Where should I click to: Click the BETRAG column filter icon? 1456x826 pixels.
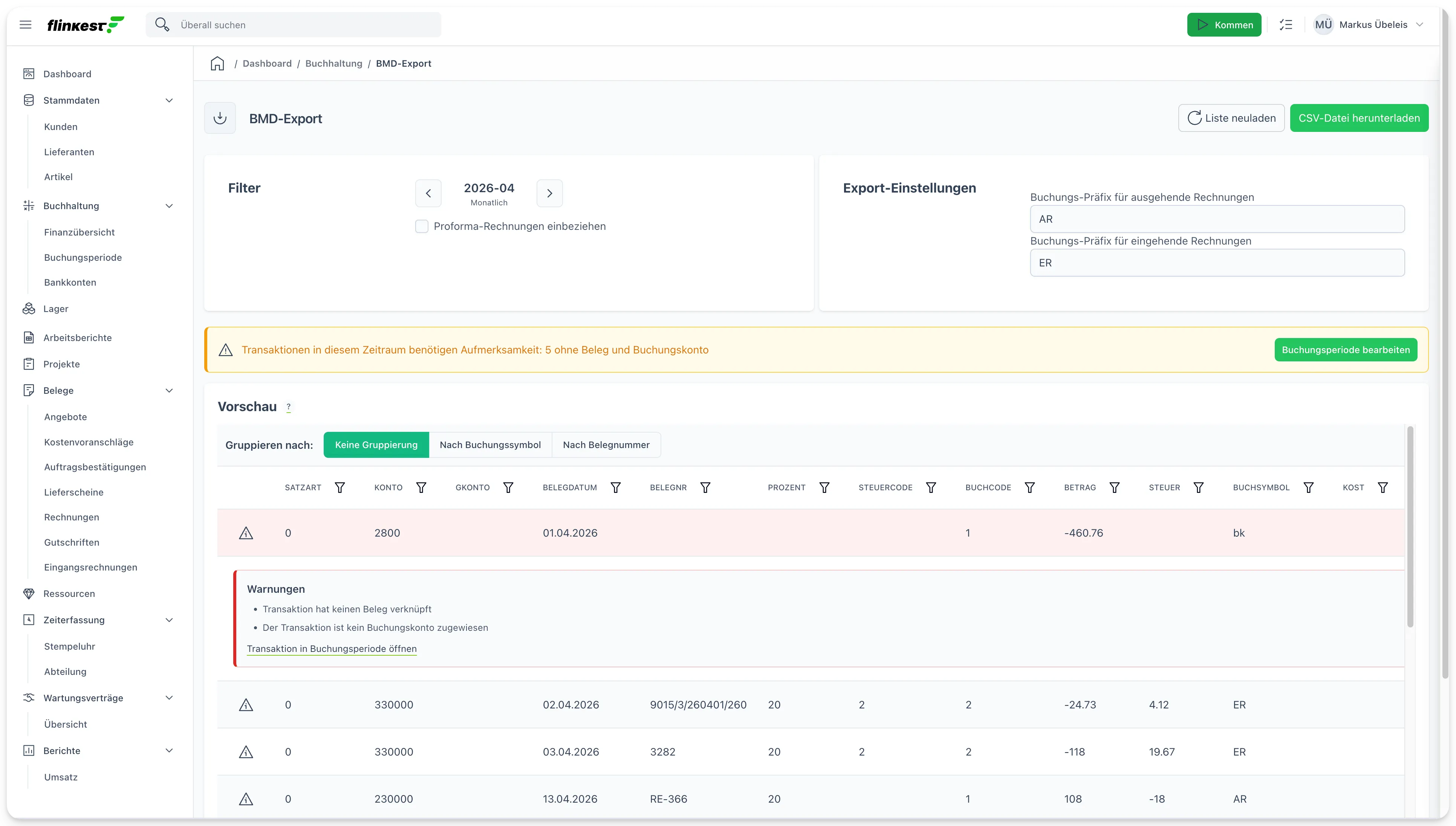[1114, 487]
